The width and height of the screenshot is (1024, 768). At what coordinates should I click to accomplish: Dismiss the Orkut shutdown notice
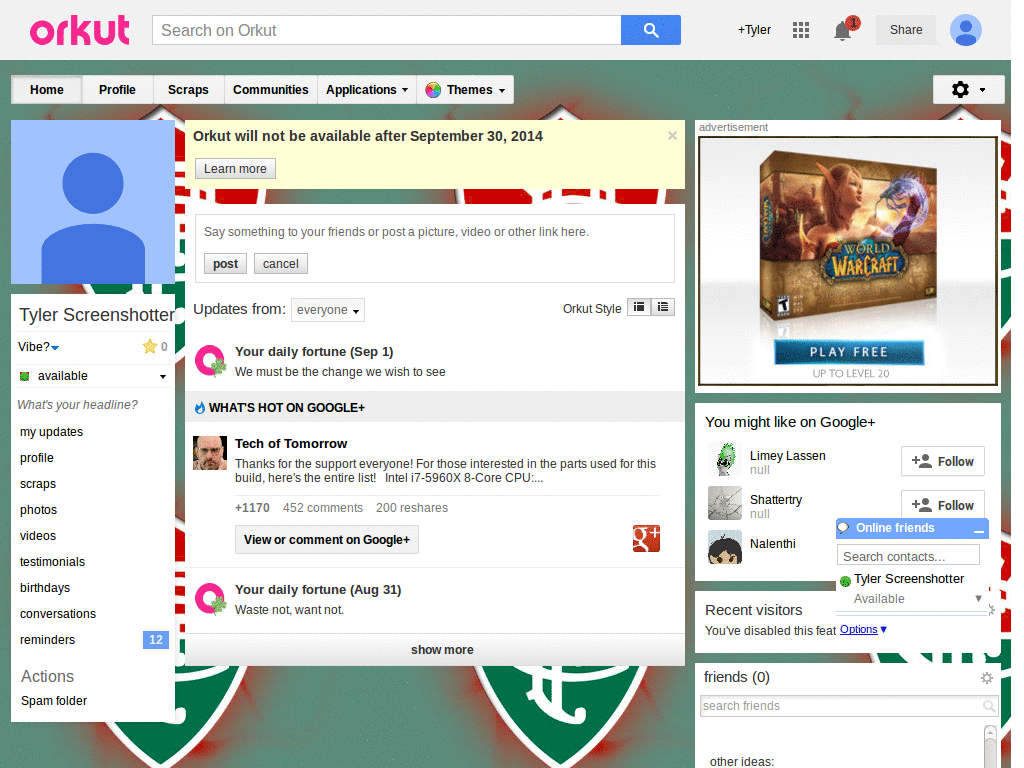point(672,136)
